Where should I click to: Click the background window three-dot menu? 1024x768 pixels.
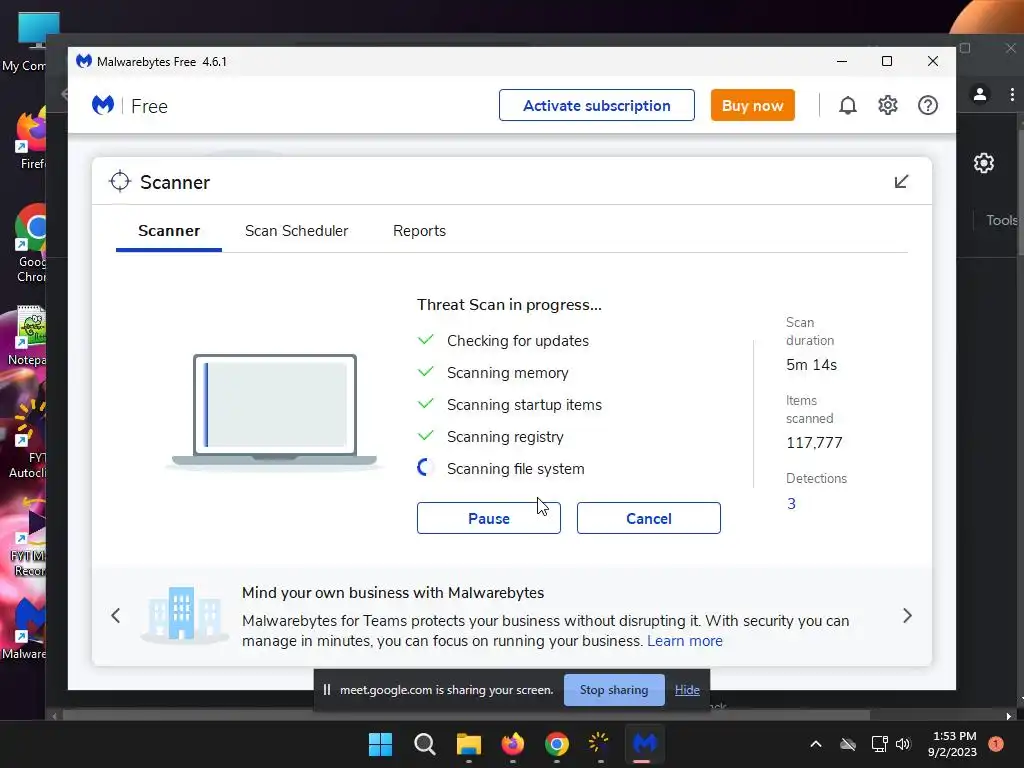point(1012,95)
